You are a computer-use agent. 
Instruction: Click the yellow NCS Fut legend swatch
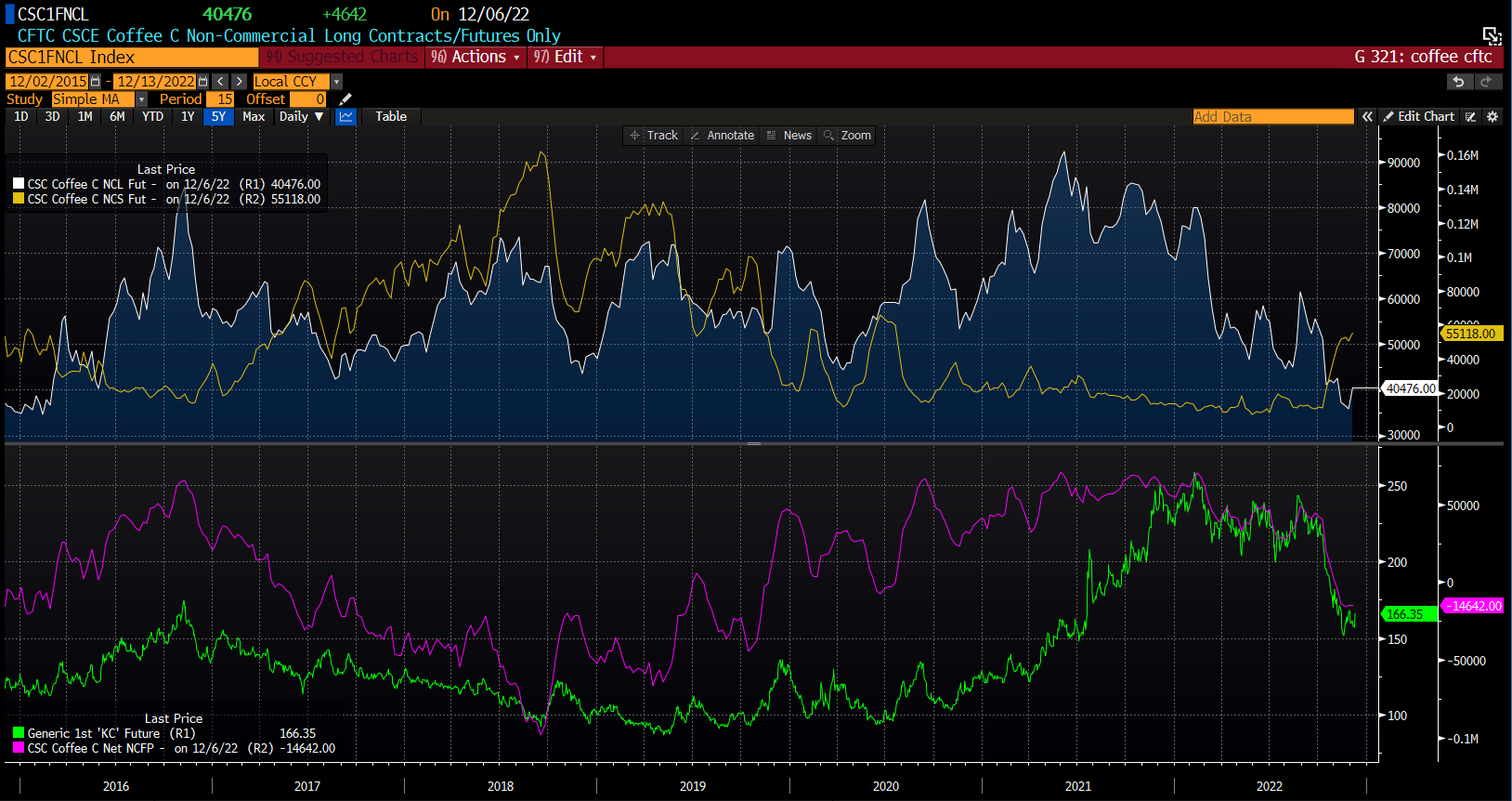[x=19, y=199]
